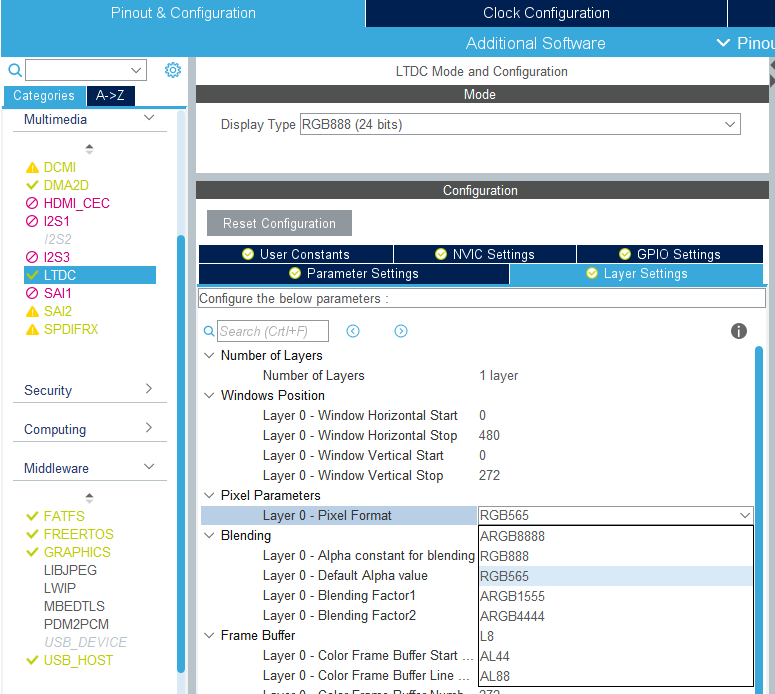Open the sidebar search combo box
Image resolution: width=775 pixels, height=694 pixels.
pyautogui.click(x=86, y=70)
